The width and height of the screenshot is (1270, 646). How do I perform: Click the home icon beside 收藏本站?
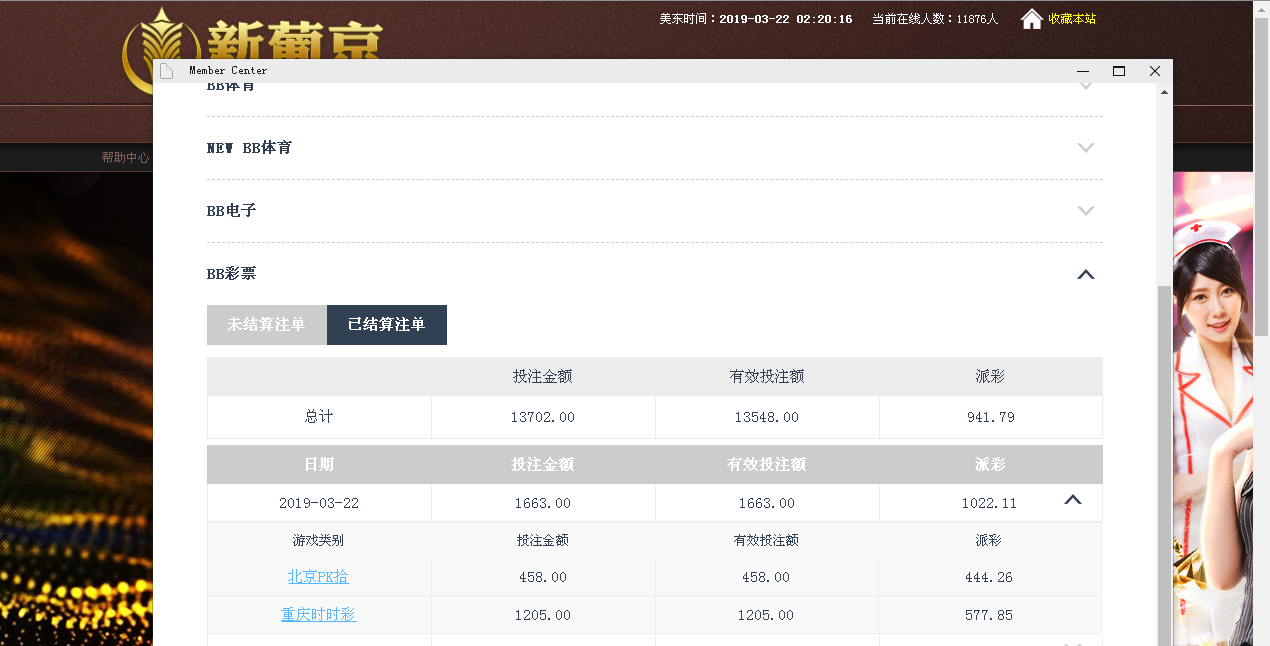tap(1032, 19)
